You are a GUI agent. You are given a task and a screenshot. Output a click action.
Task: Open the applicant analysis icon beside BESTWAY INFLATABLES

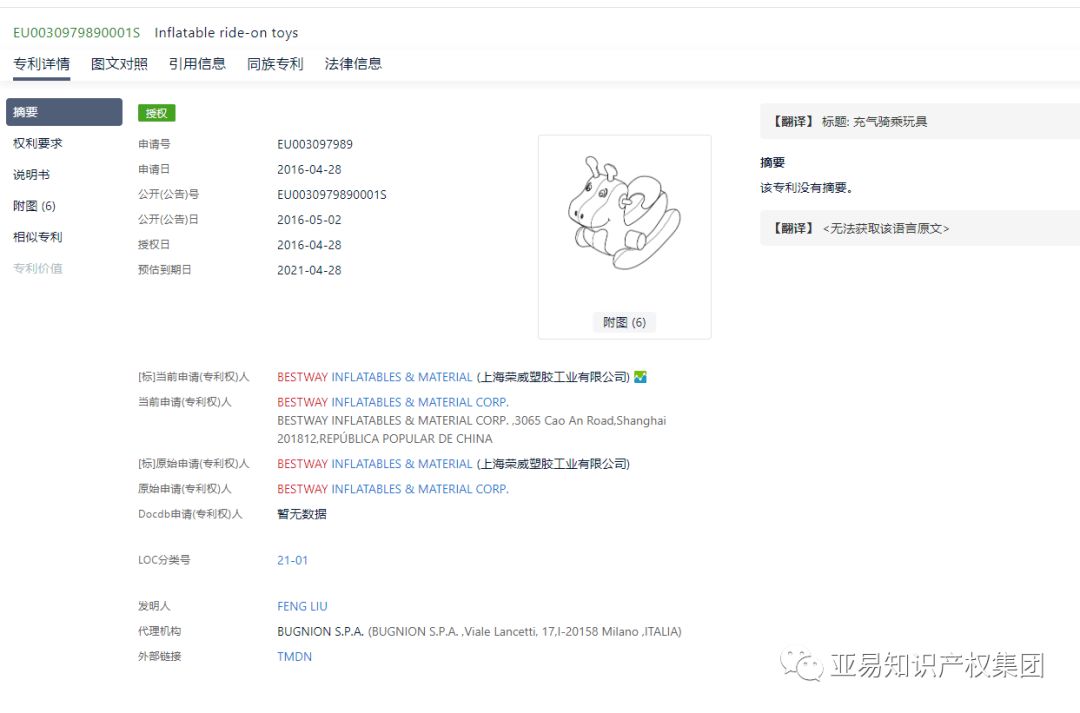pyautogui.click(x=639, y=377)
